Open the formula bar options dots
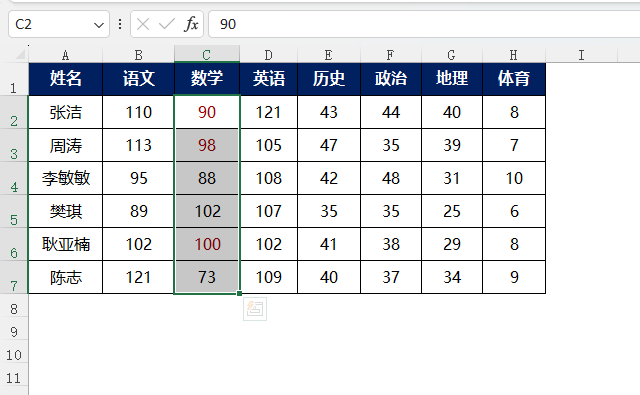 [x=120, y=24]
